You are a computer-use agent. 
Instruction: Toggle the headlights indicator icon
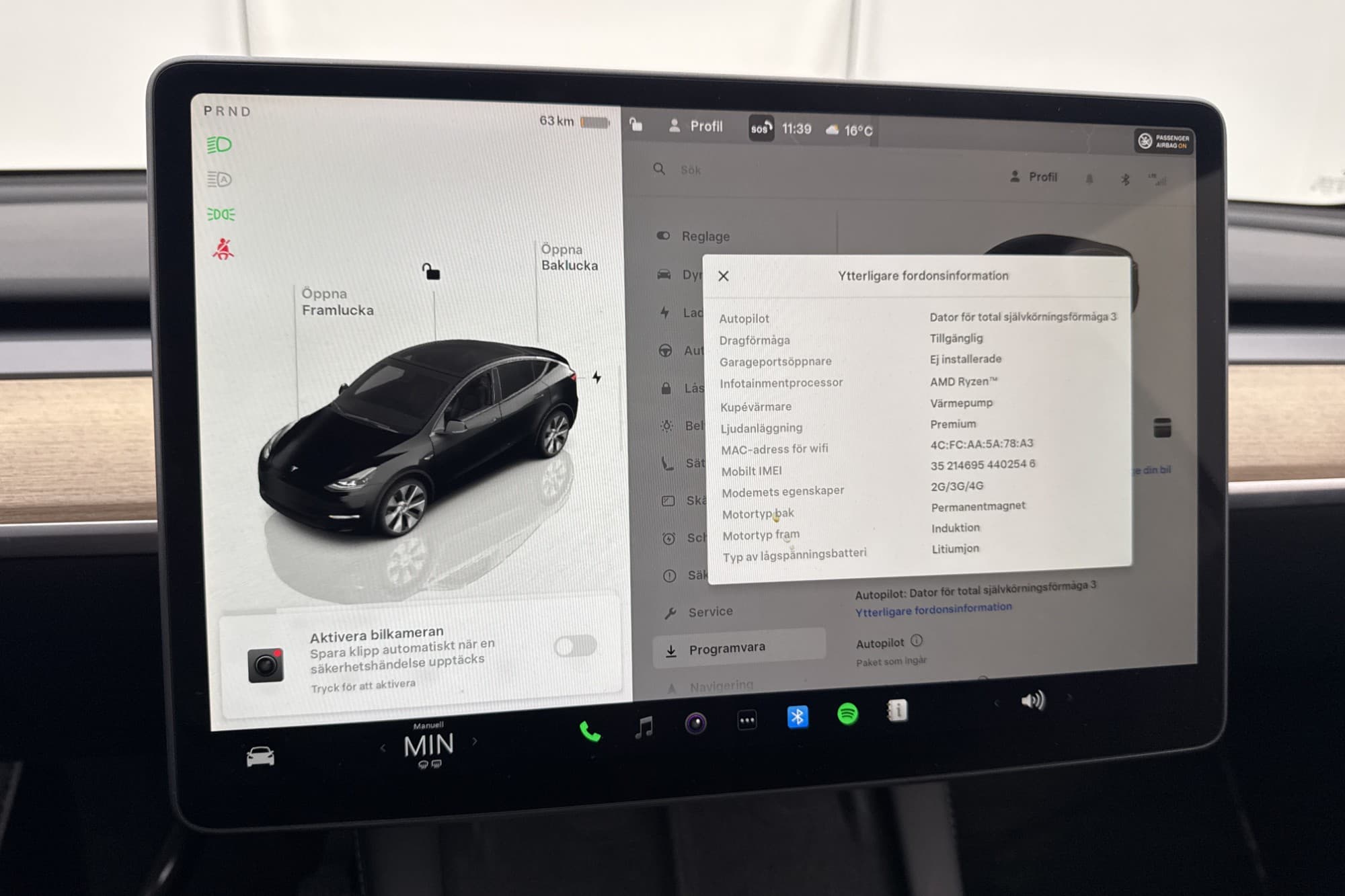pyautogui.click(x=219, y=145)
